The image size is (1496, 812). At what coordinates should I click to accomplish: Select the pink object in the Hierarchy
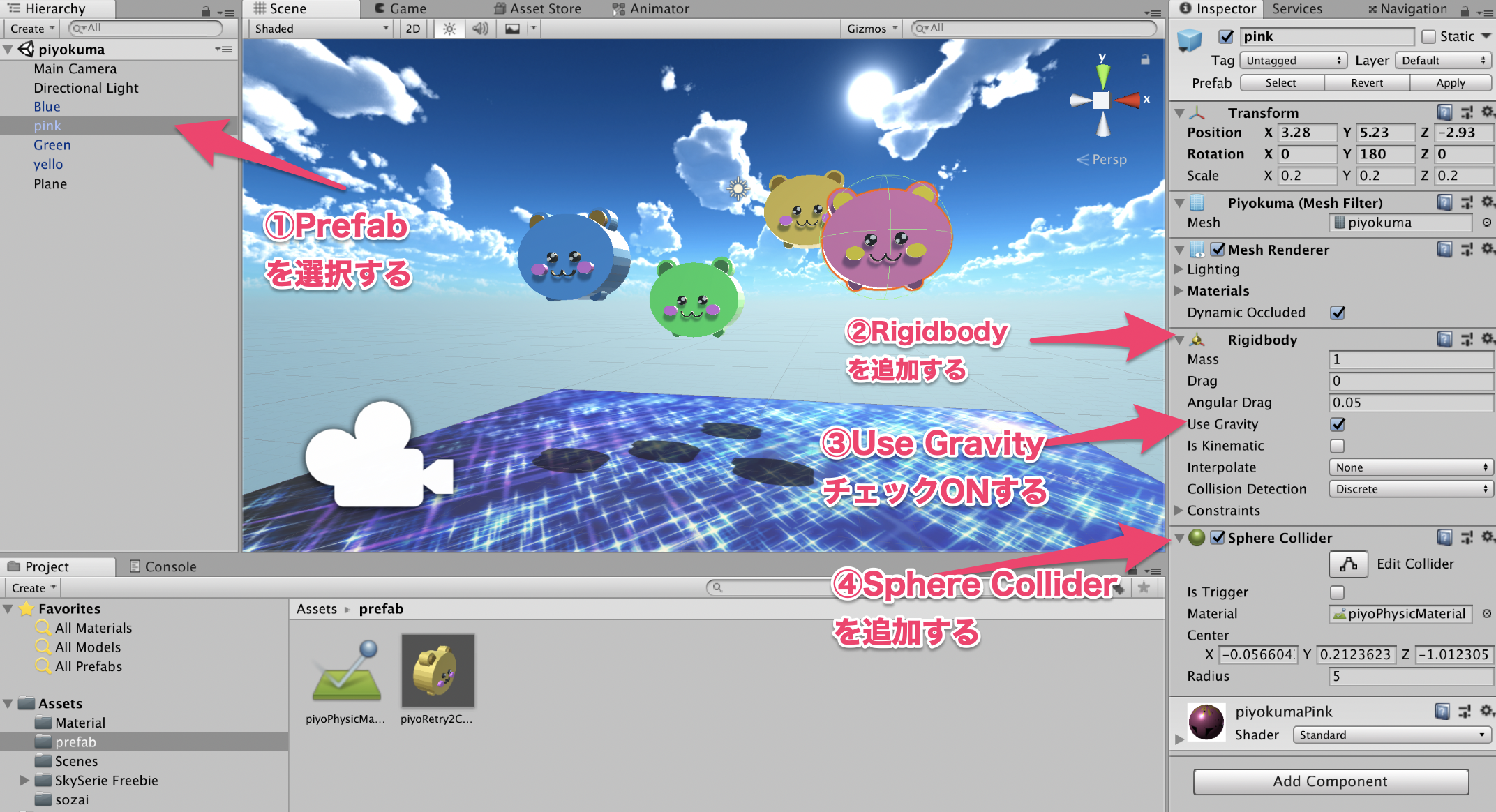pyautogui.click(x=47, y=126)
